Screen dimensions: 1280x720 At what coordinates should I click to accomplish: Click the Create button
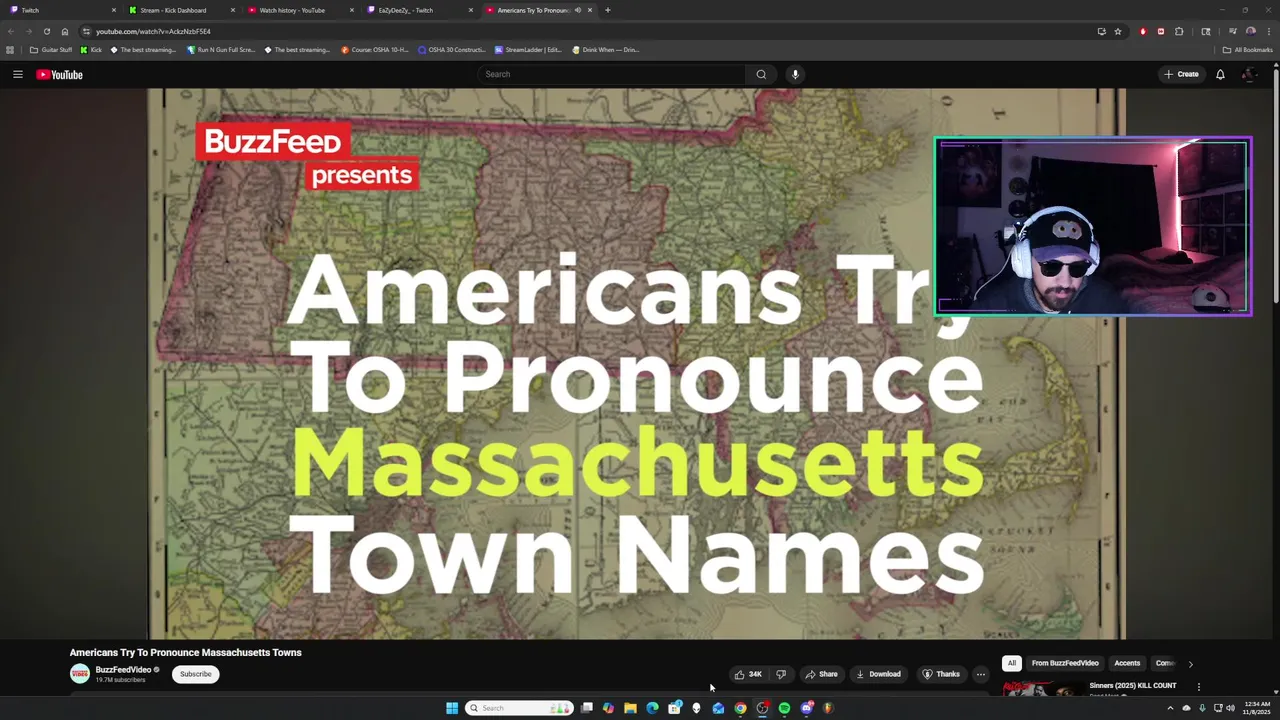[x=1181, y=74]
